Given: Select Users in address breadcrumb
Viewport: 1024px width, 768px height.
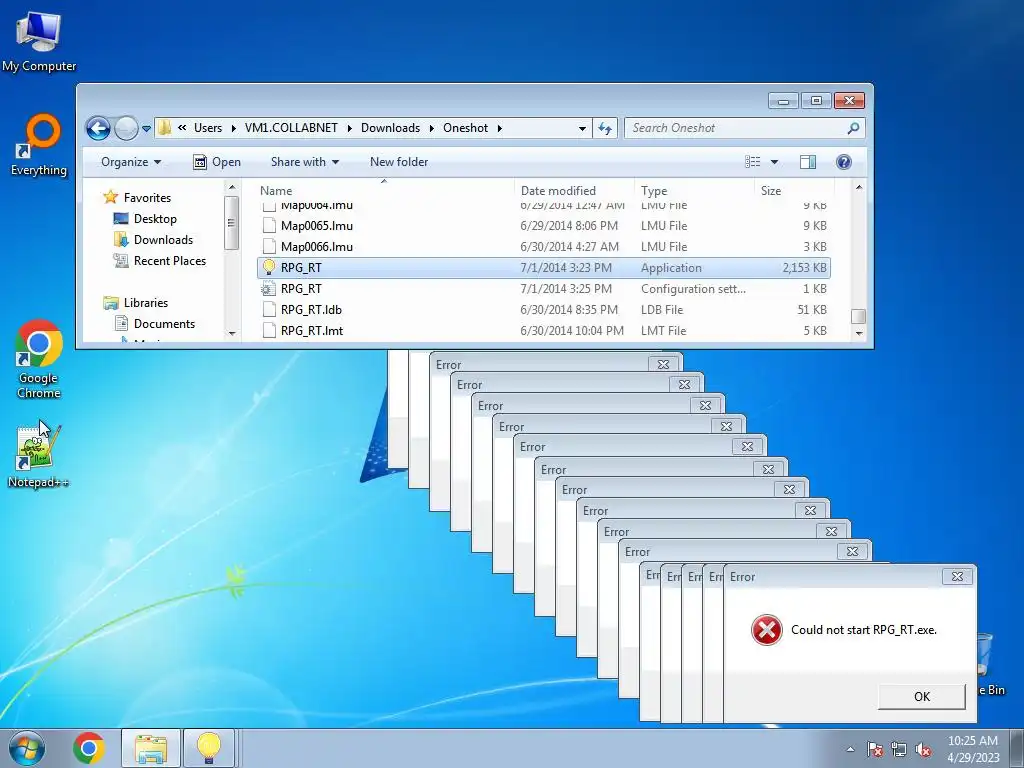Looking at the screenshot, I should pyautogui.click(x=208, y=128).
